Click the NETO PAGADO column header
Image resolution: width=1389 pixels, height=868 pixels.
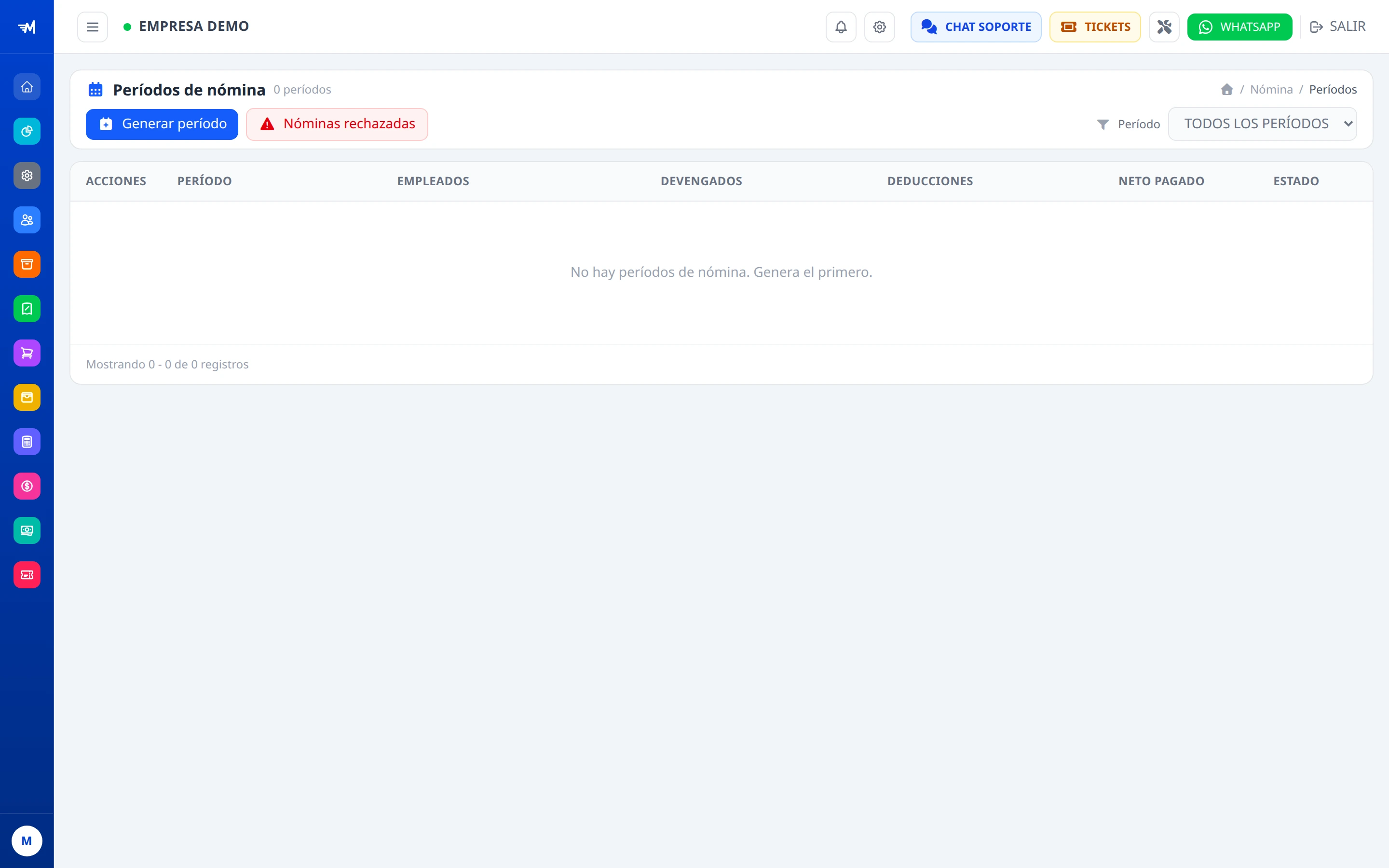coord(1161,181)
